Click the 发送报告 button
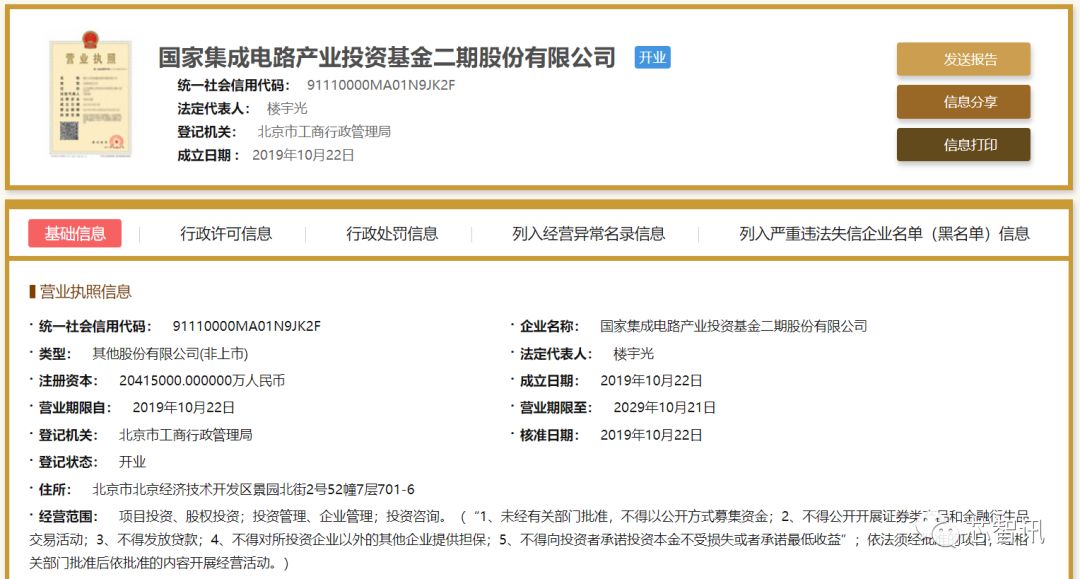This screenshot has height=579, width=1080. [963, 59]
